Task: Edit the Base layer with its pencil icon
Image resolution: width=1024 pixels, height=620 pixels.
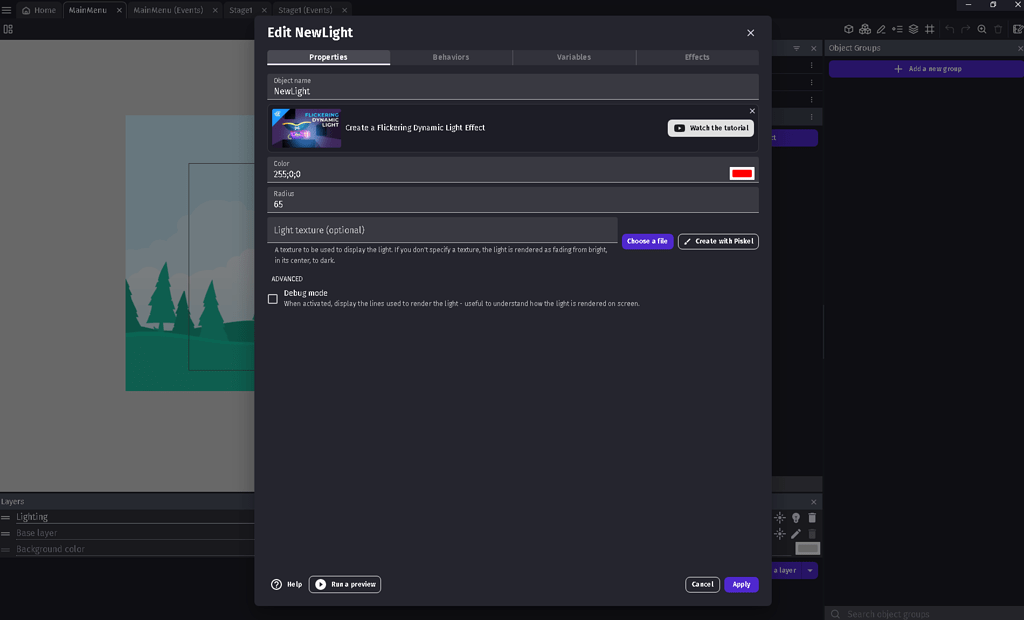Action: 795,533
